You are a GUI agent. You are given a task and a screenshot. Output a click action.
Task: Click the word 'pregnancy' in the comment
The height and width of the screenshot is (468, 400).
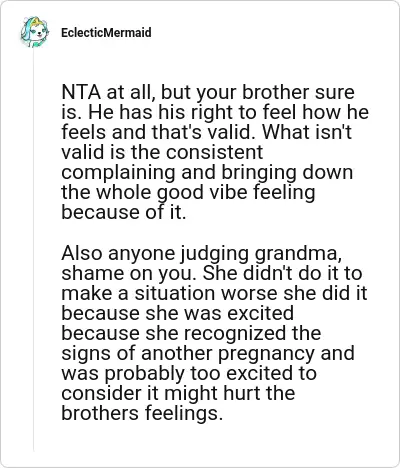coord(266,354)
